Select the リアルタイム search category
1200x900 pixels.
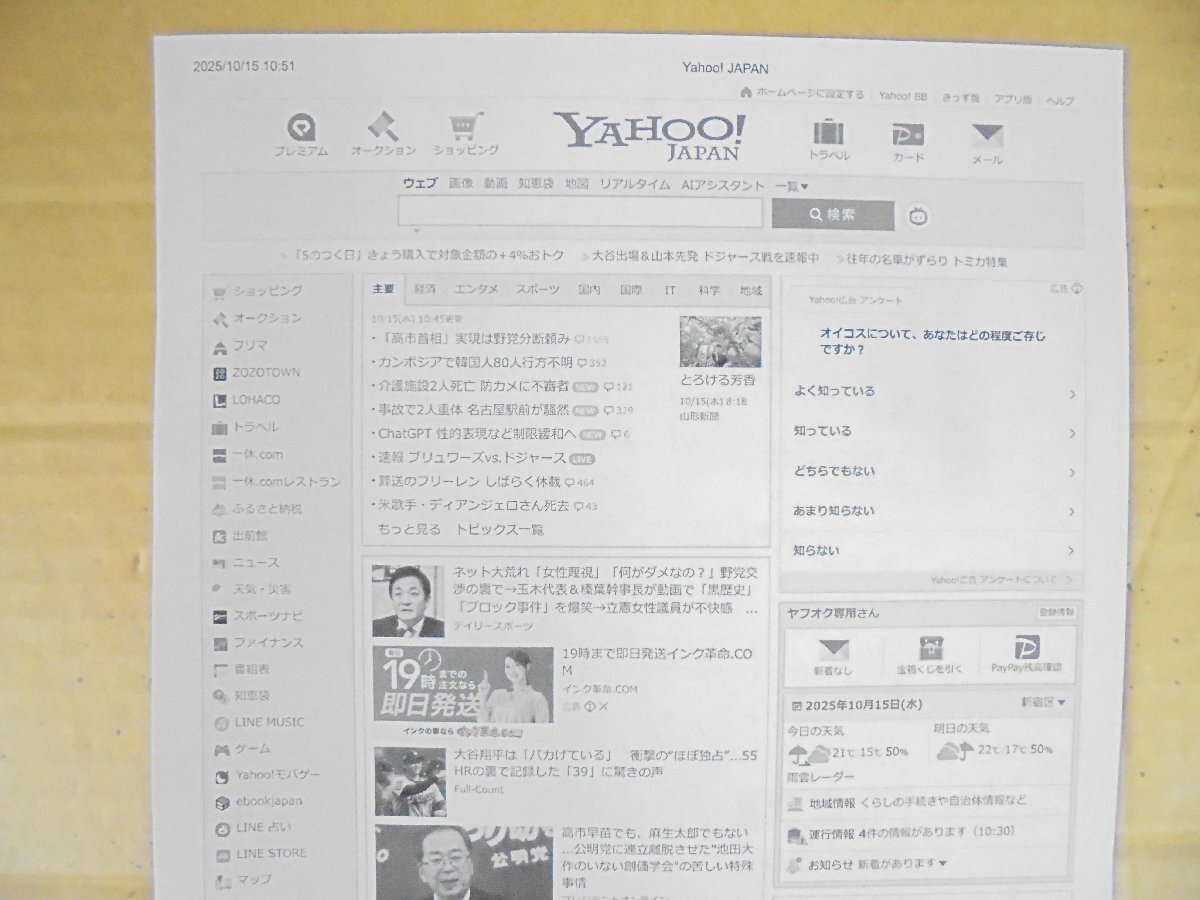point(634,185)
